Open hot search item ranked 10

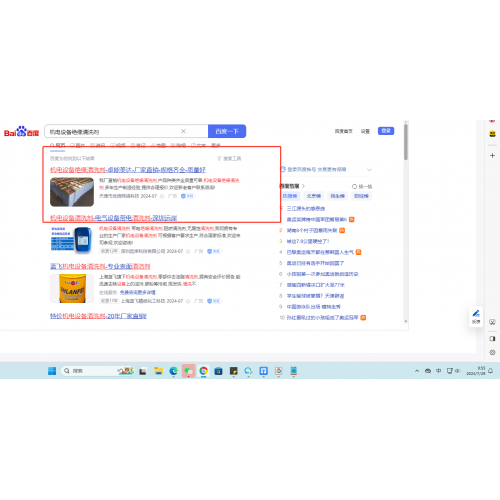pos(322,318)
